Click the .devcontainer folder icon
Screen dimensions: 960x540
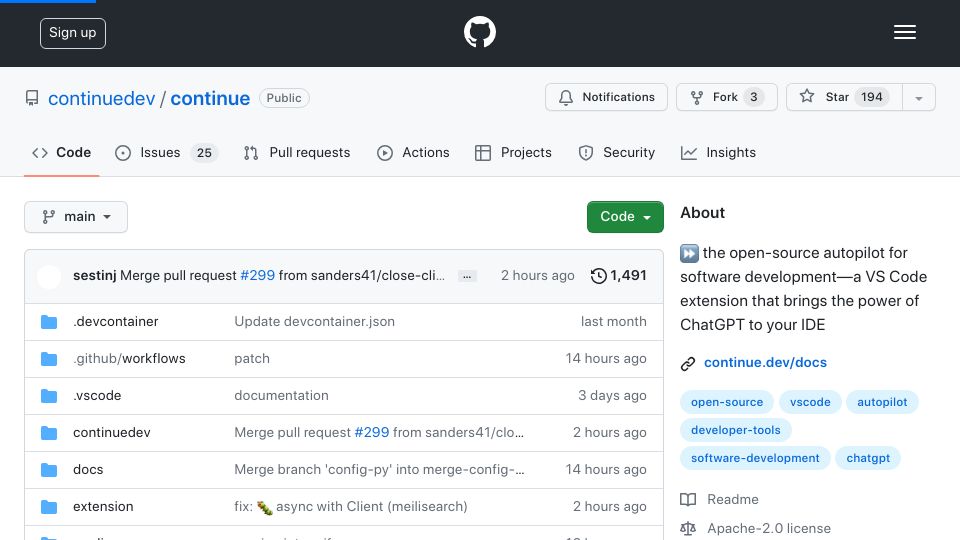(x=49, y=322)
